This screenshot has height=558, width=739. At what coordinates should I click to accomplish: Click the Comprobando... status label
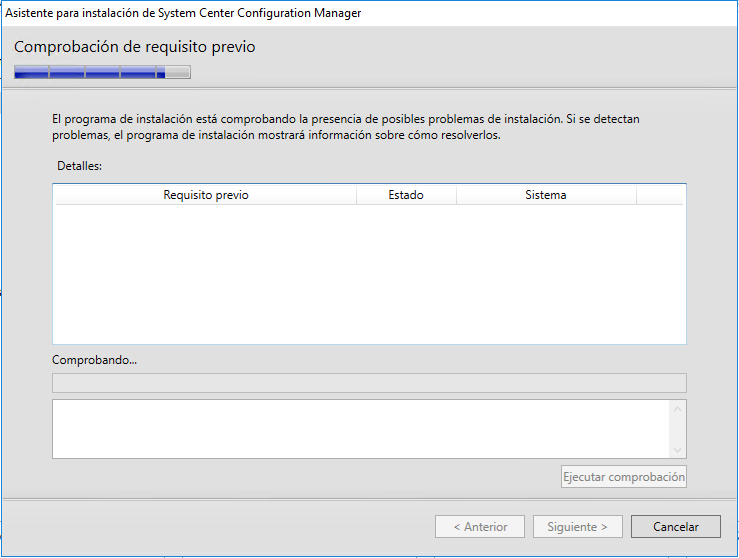coord(94,360)
